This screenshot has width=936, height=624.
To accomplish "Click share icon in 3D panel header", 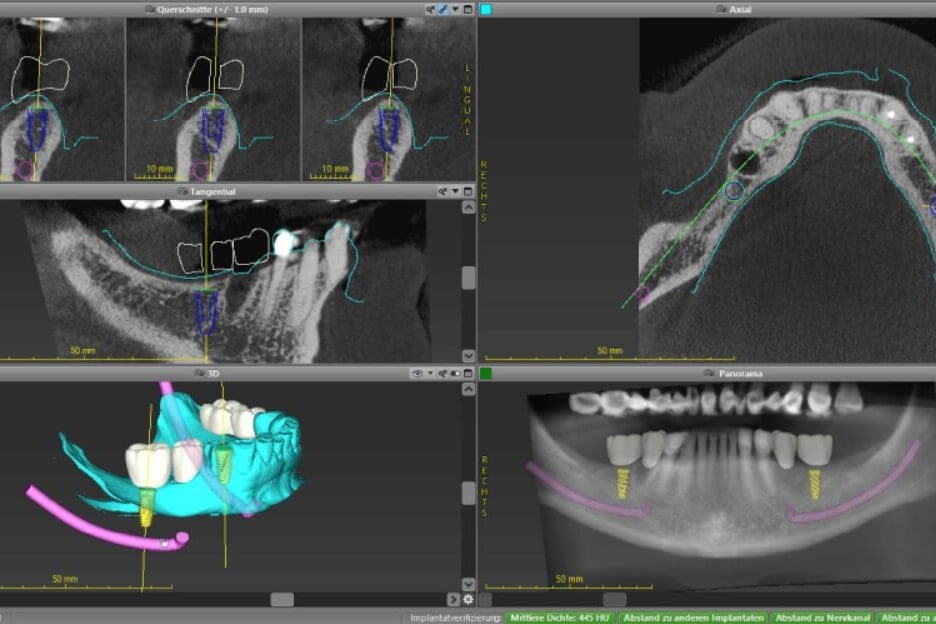I will (x=442, y=373).
